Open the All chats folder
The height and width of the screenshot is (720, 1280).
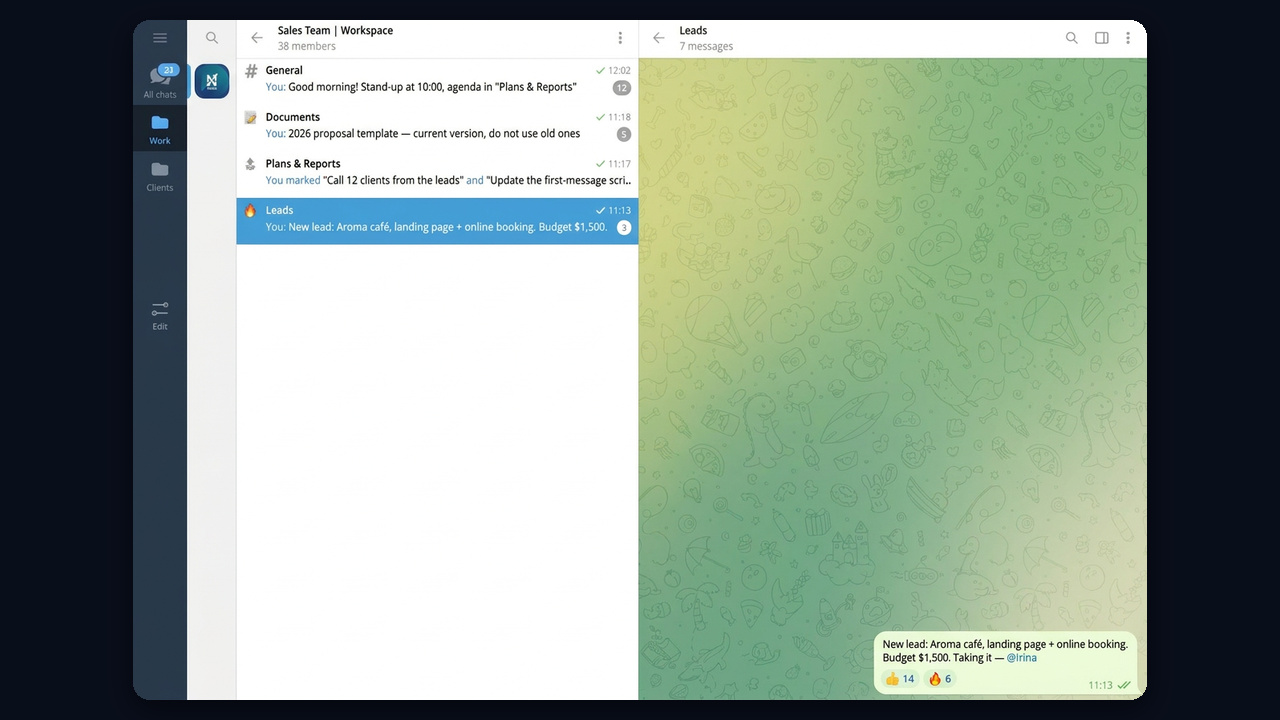(x=160, y=82)
